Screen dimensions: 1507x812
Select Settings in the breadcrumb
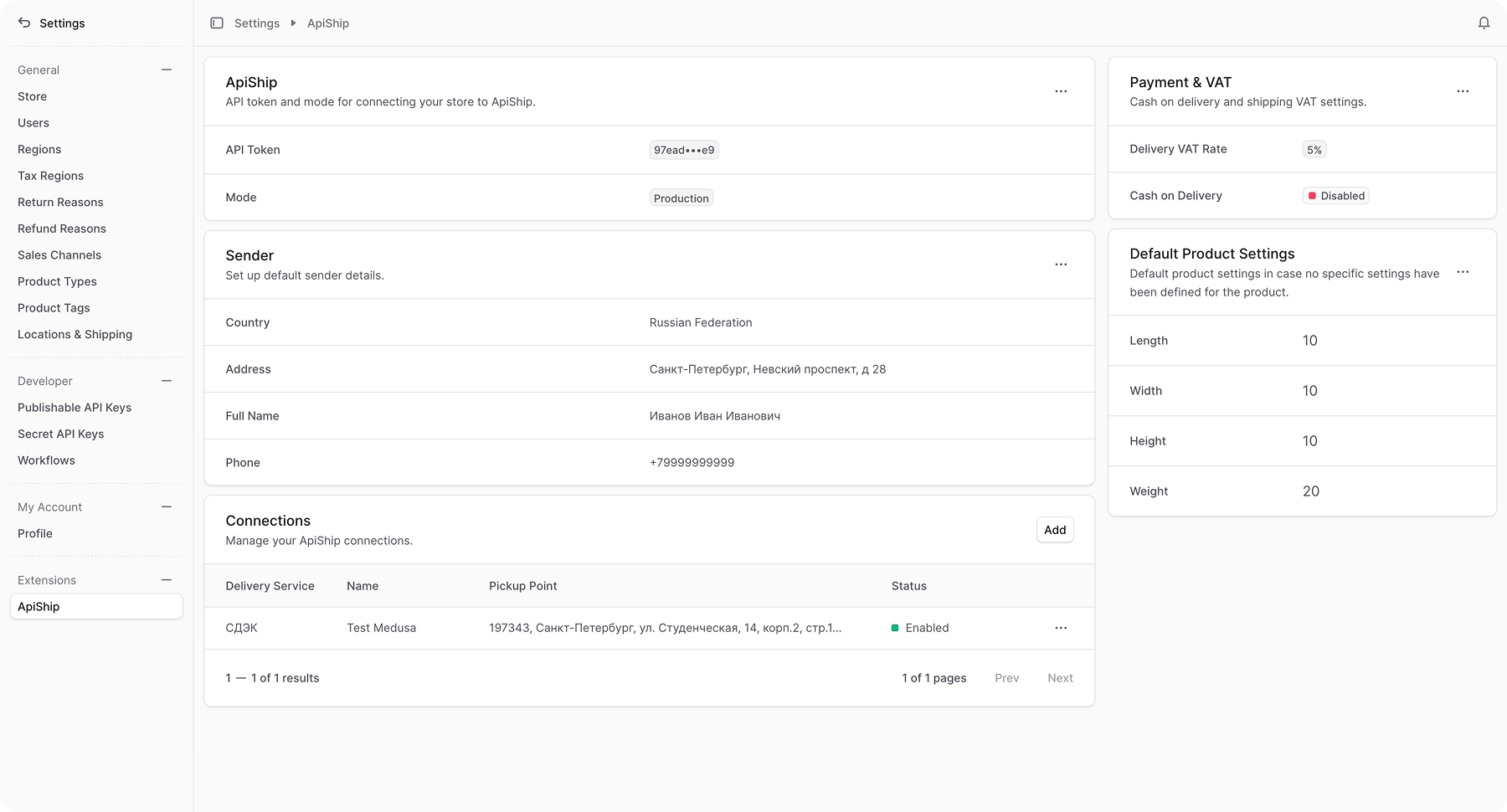(x=256, y=23)
